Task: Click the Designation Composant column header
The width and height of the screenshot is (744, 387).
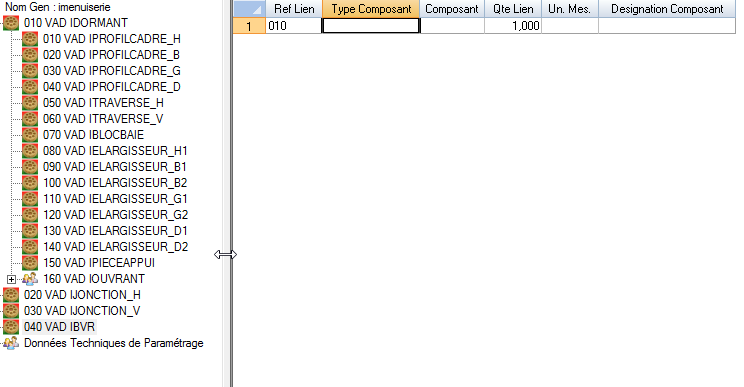Action: (667, 9)
